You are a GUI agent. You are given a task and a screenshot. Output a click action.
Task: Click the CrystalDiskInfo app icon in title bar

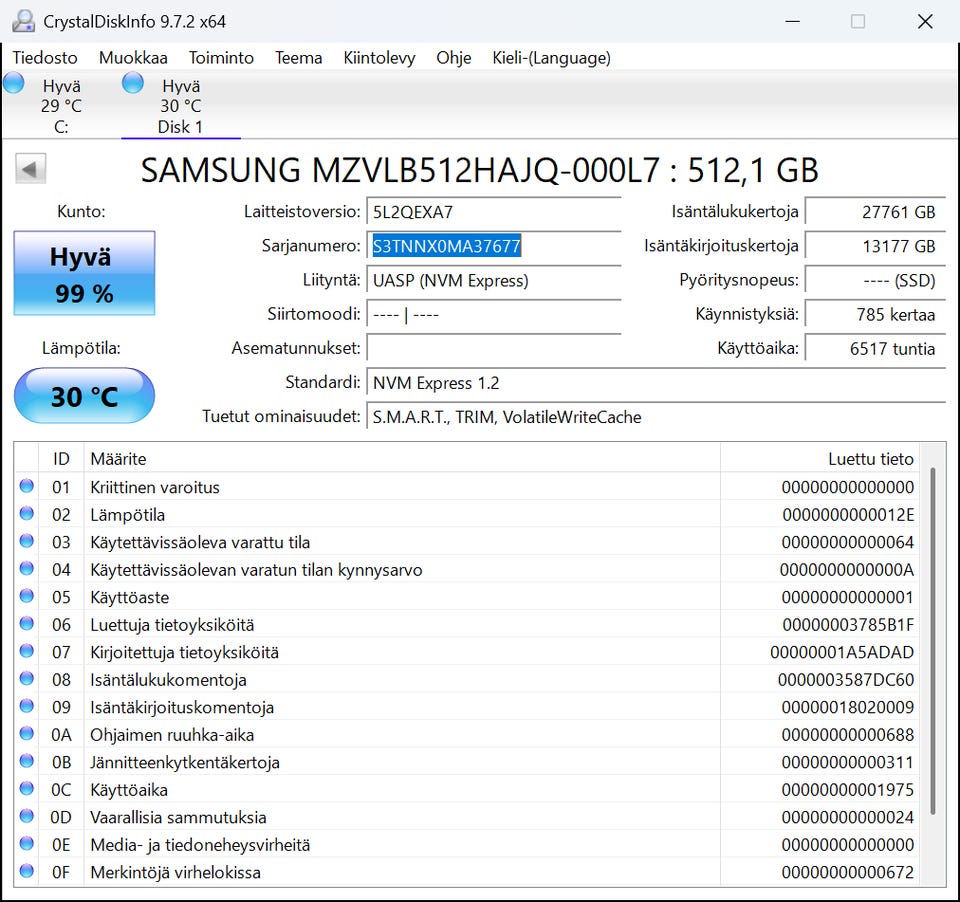pos(23,21)
